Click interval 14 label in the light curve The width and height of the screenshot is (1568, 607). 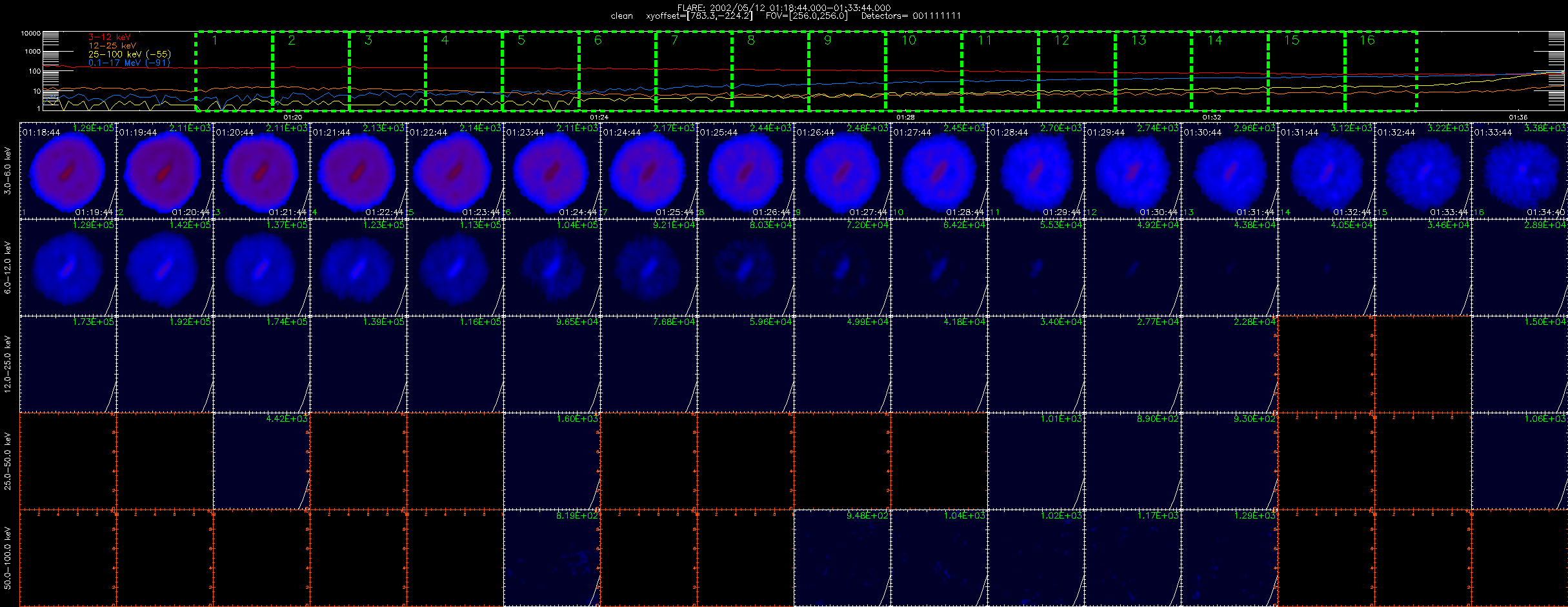click(x=1215, y=40)
